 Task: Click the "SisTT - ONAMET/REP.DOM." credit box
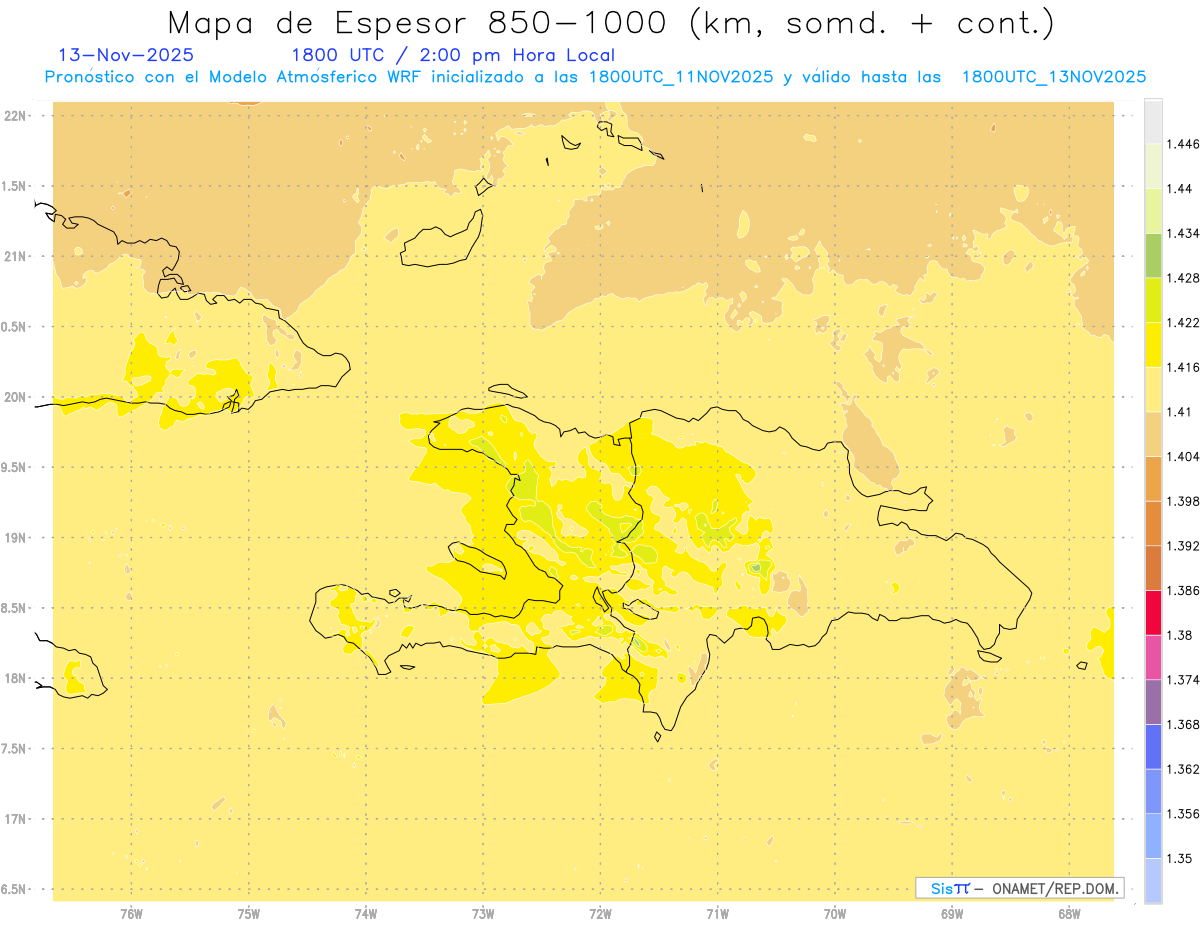click(x=1019, y=888)
